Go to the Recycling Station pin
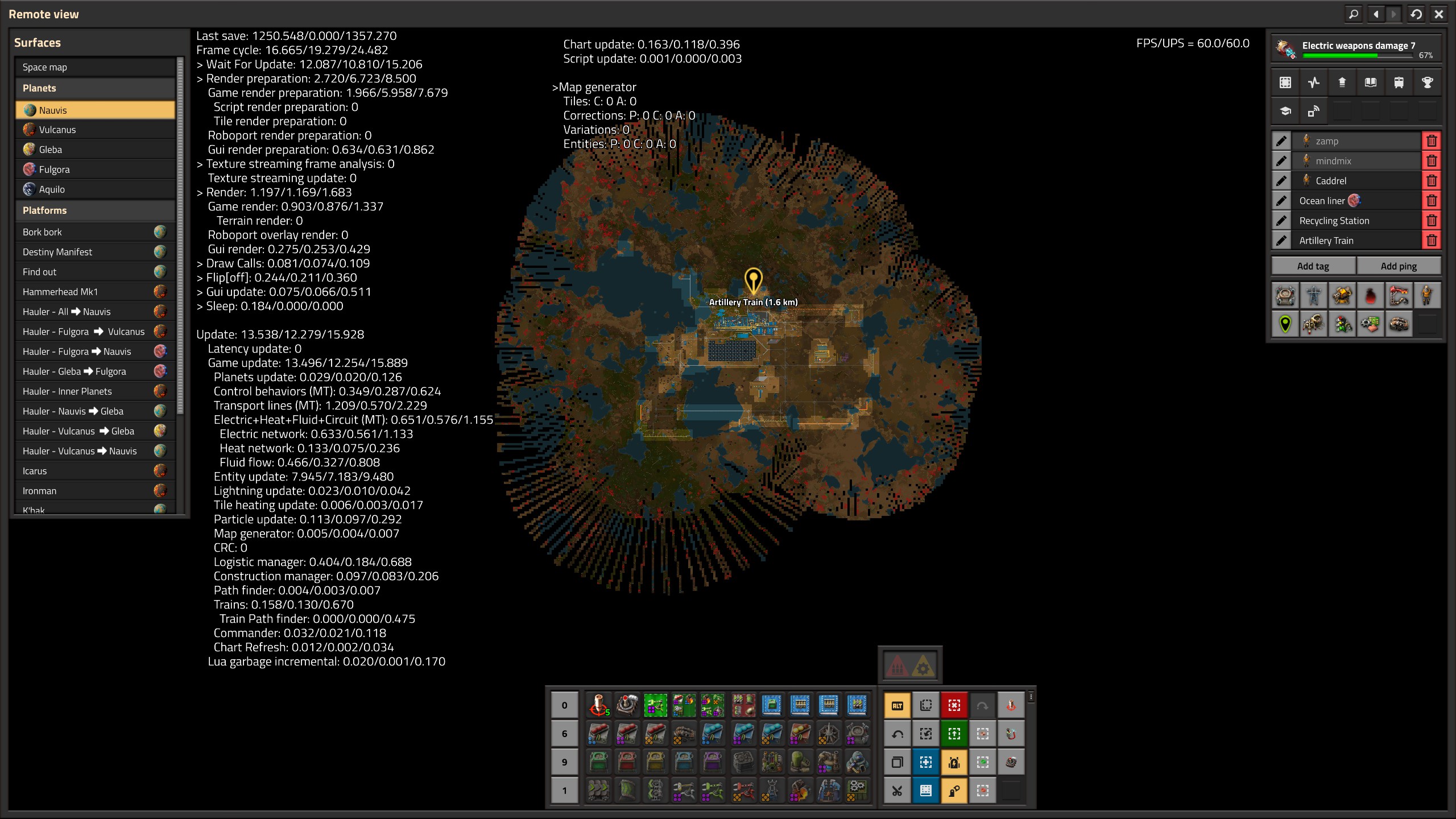 [x=1356, y=221]
